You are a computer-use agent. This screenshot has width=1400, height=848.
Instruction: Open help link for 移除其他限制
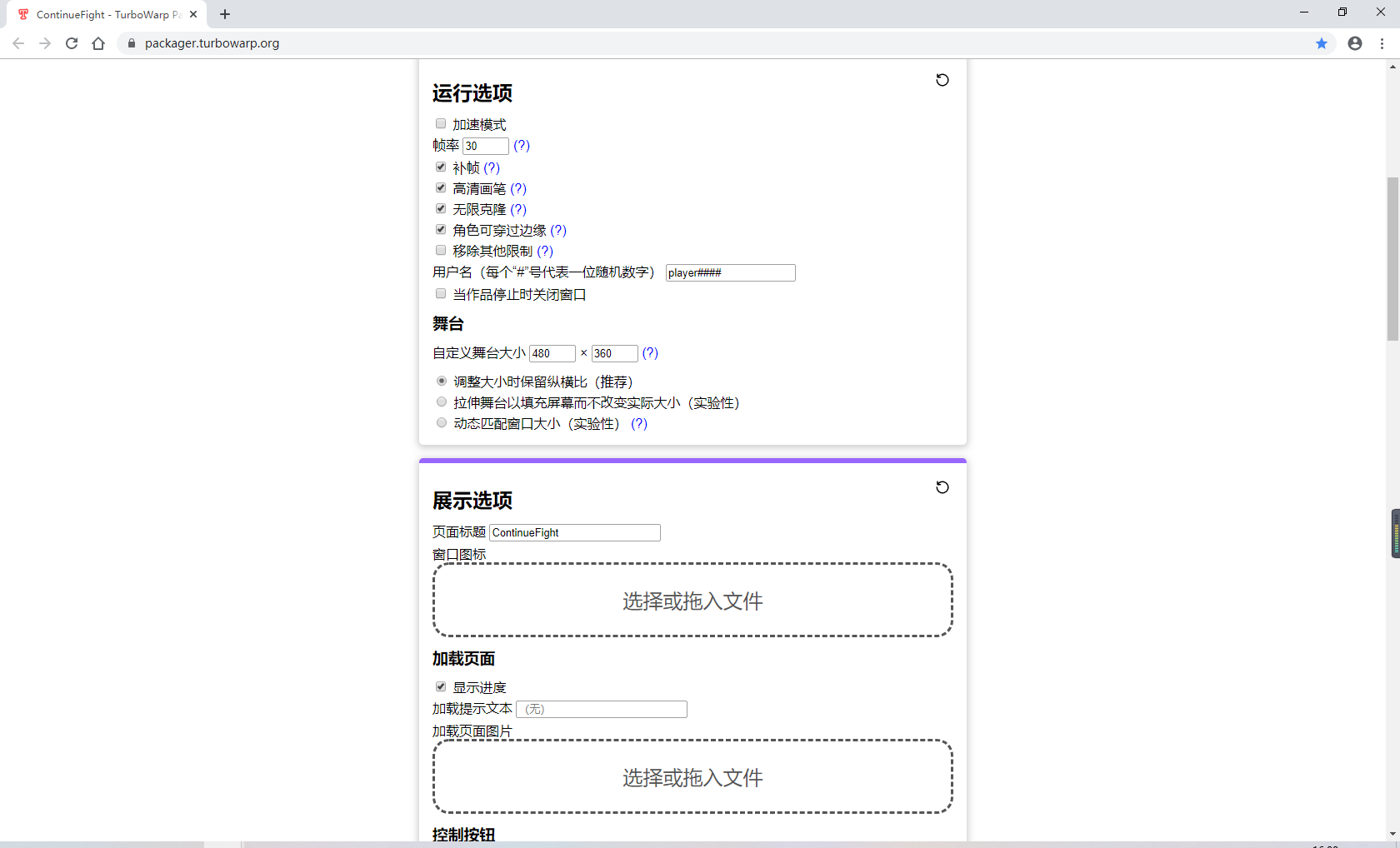(545, 251)
